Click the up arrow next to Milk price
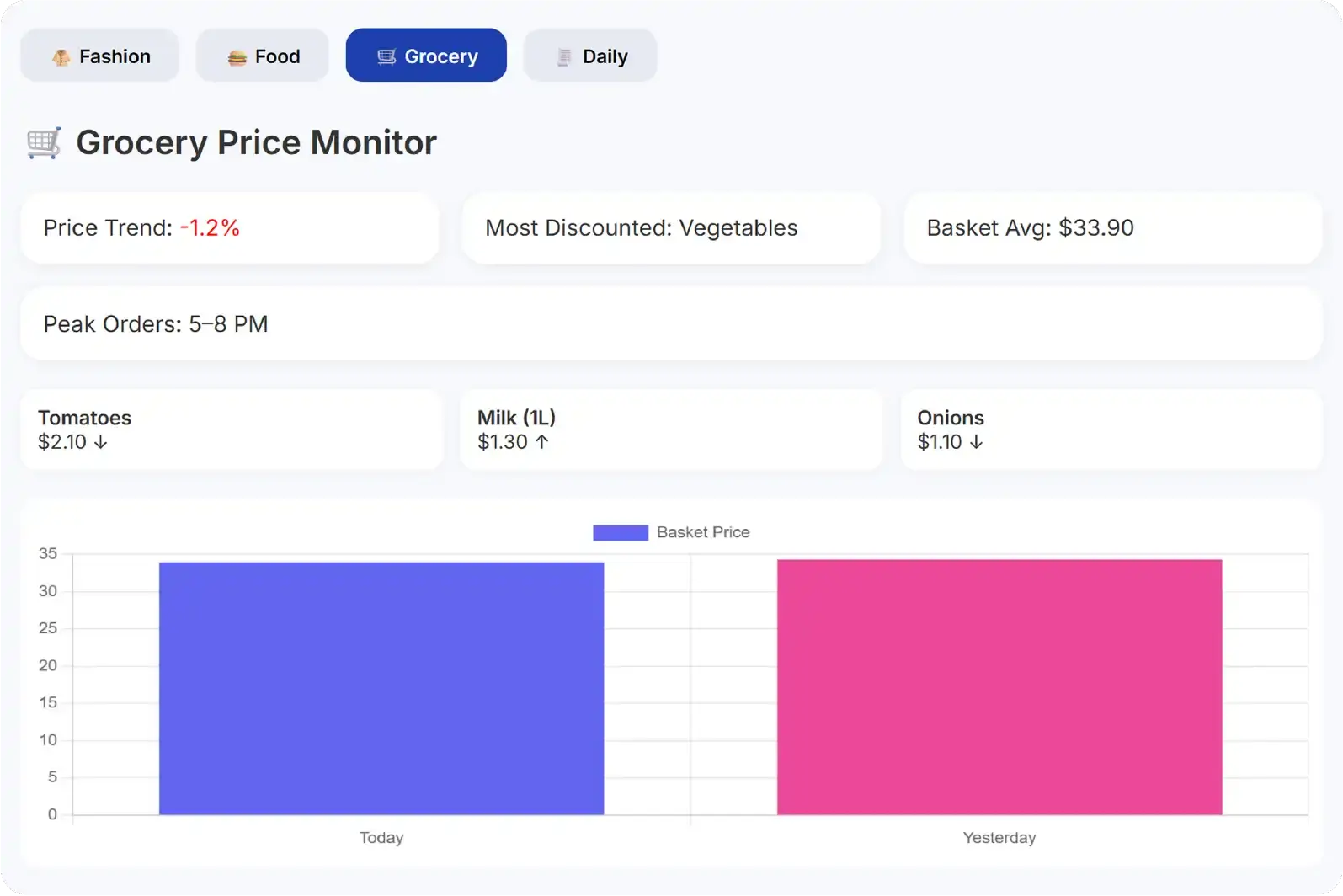 click(542, 442)
